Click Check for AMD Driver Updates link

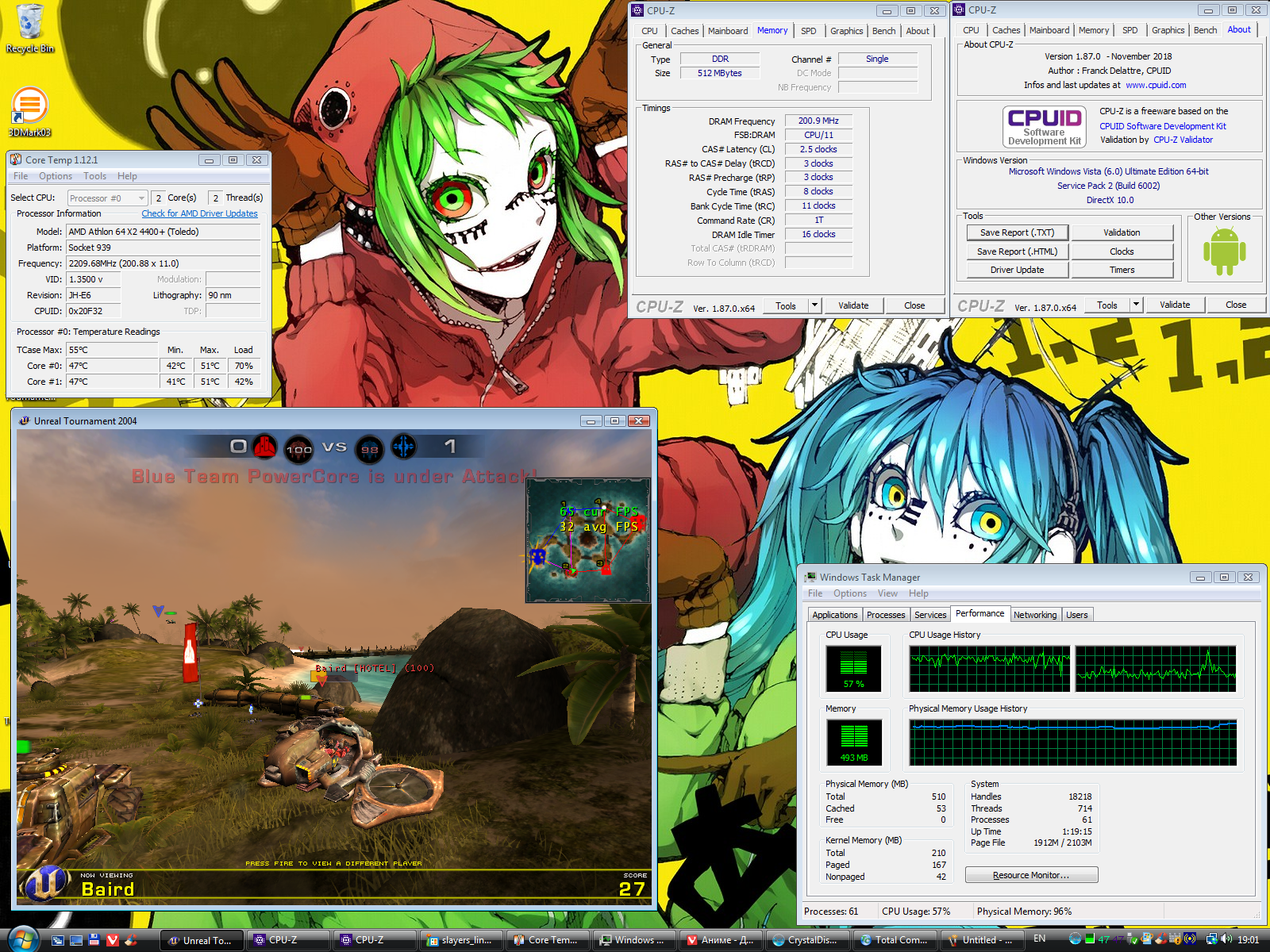(200, 213)
